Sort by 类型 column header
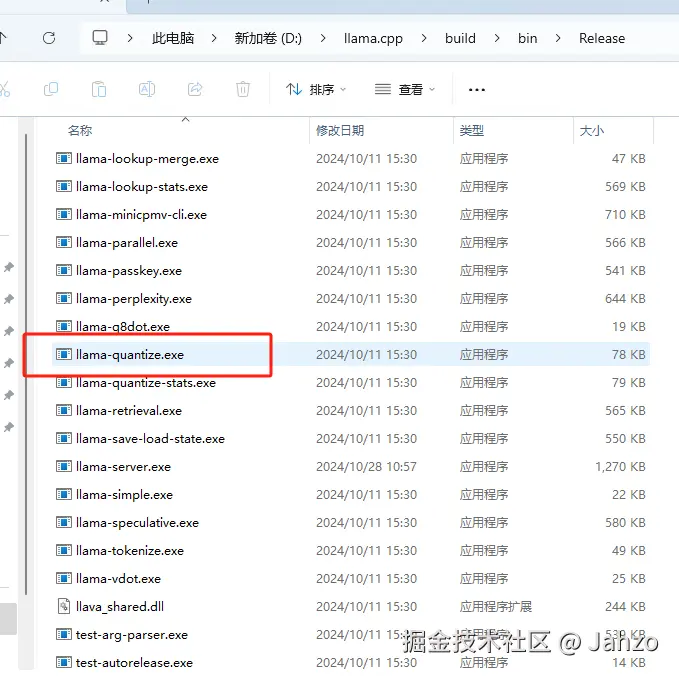 472,130
